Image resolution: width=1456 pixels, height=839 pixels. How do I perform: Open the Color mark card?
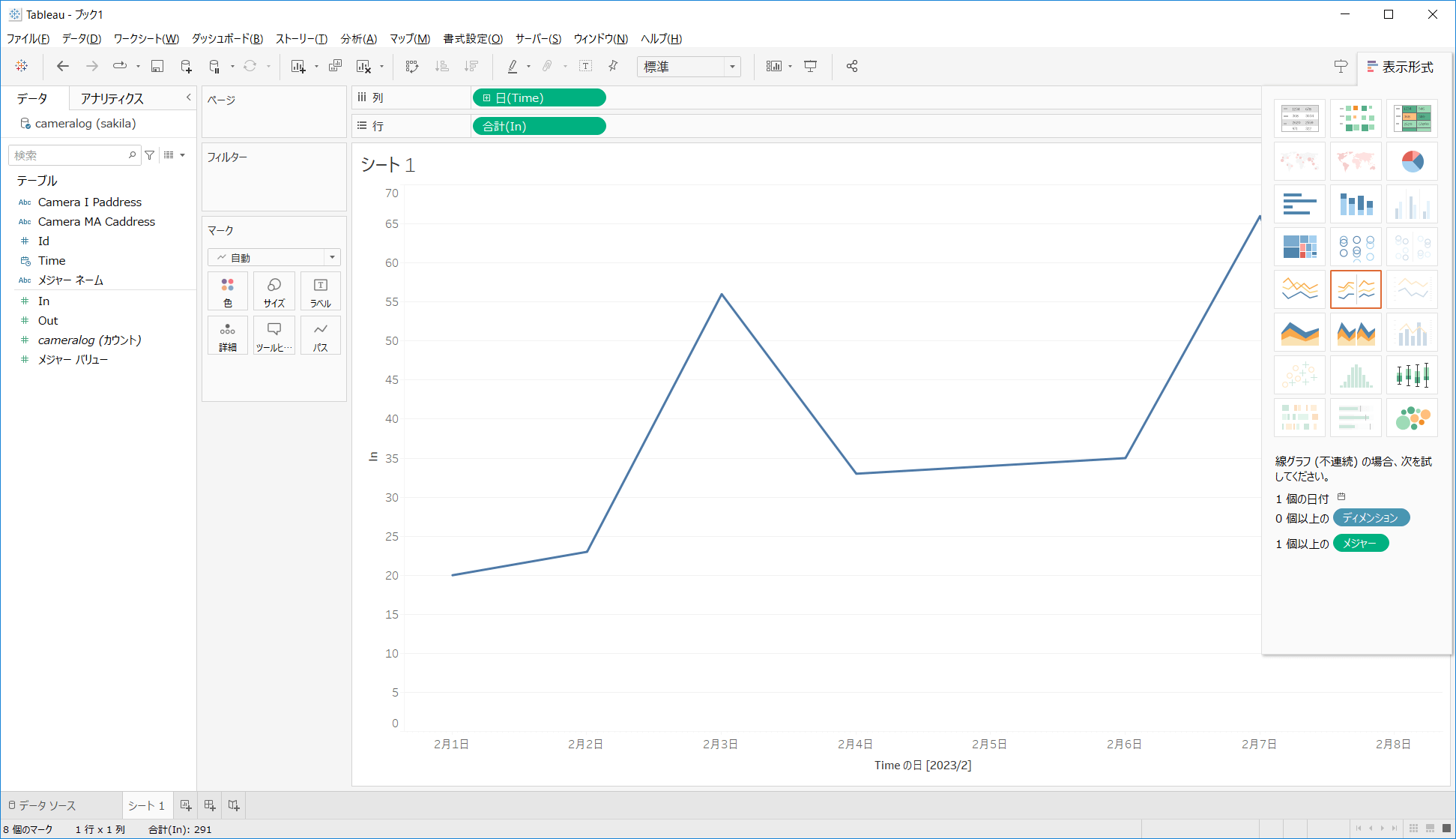(228, 292)
